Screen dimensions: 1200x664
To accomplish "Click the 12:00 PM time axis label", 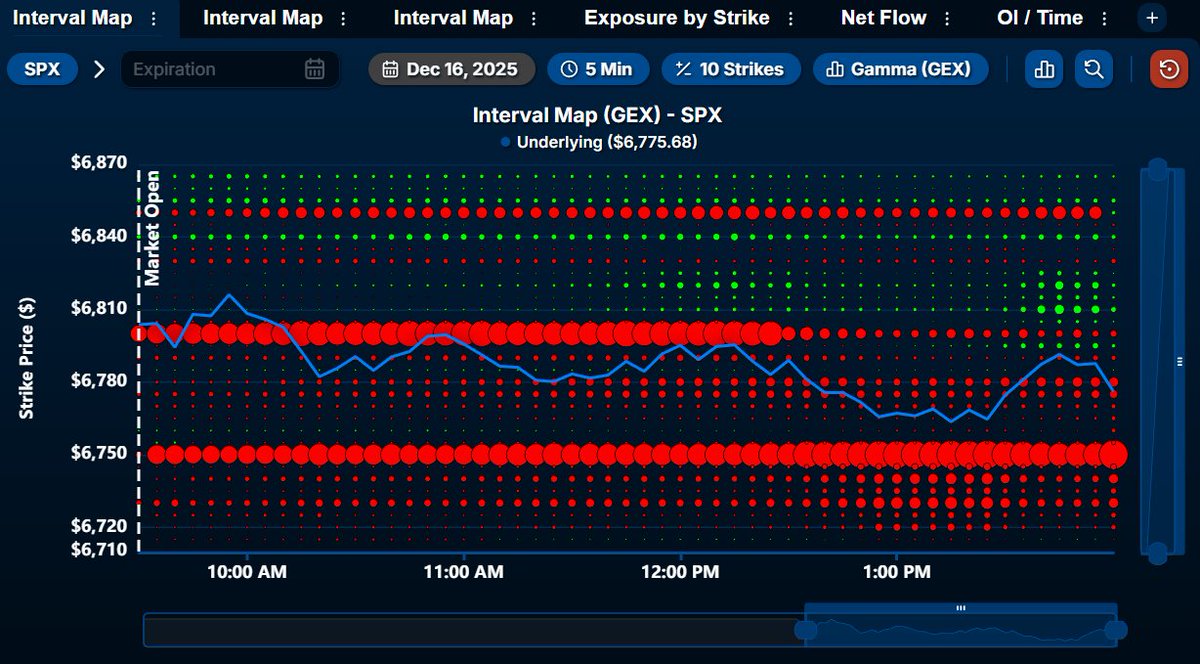I will 681,573.
